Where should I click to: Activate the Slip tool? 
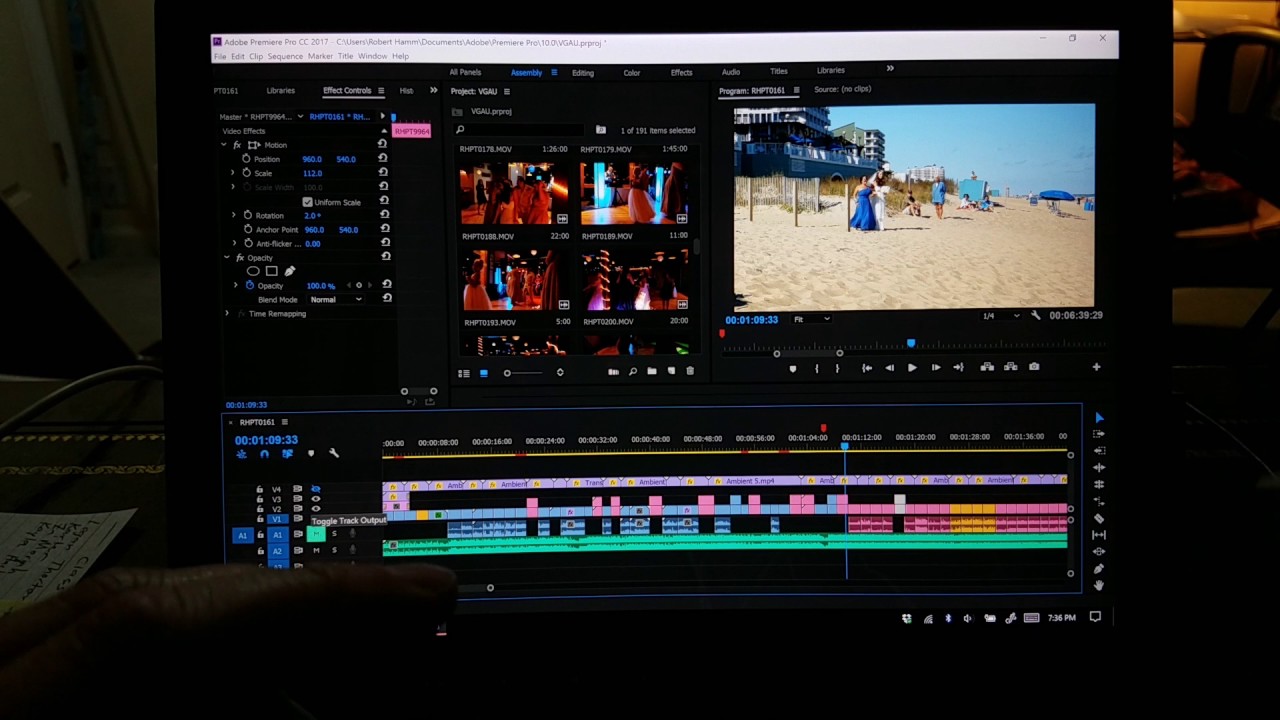click(1099, 535)
